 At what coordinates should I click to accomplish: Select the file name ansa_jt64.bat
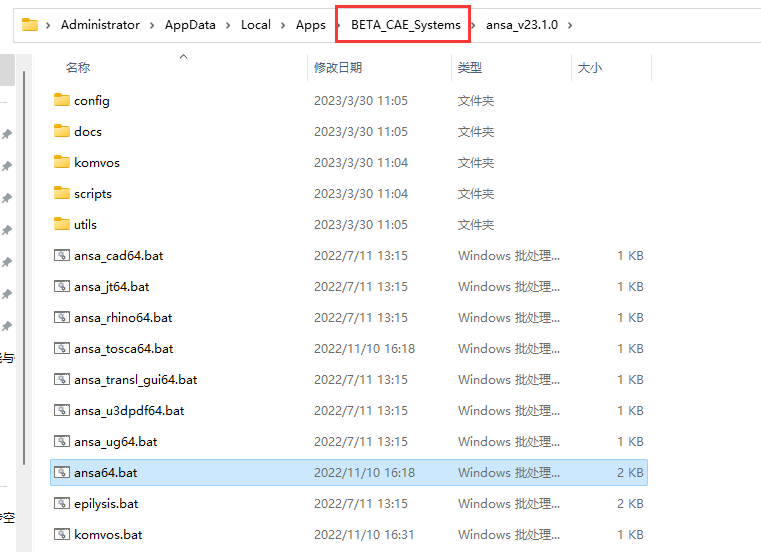point(112,286)
